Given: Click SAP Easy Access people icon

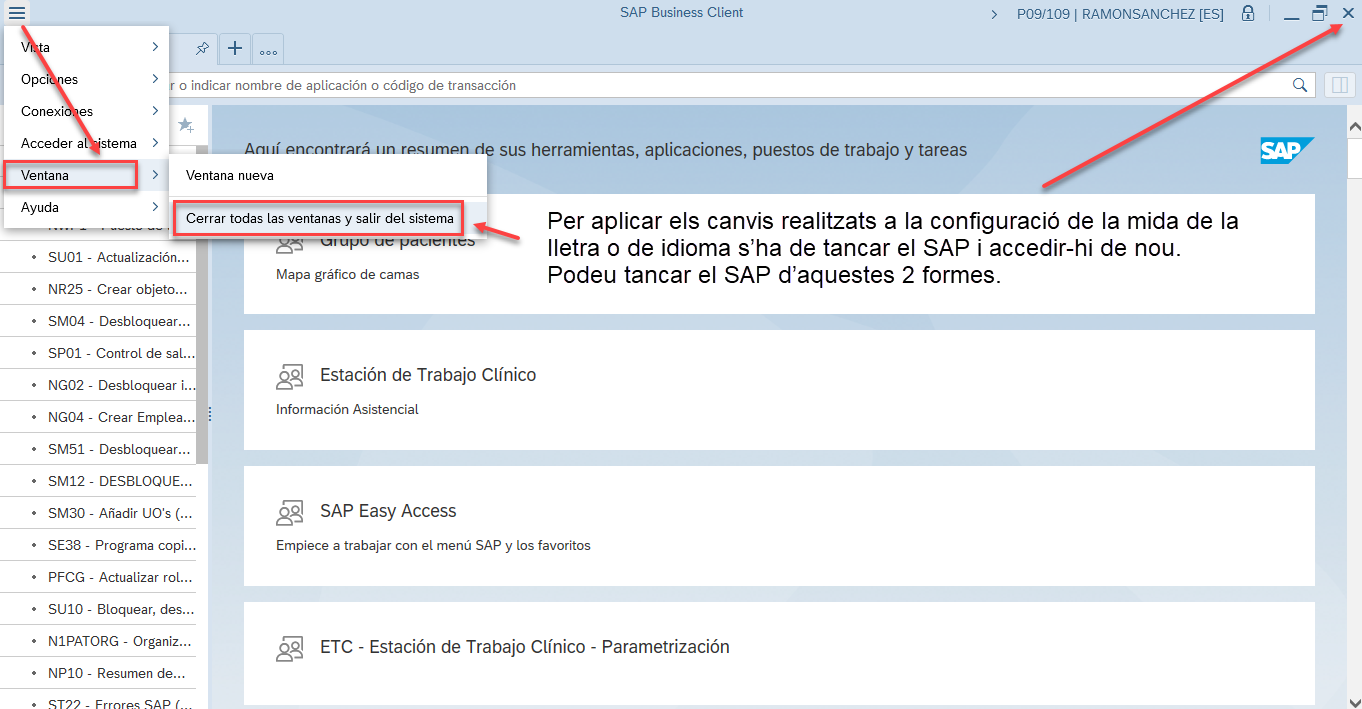Looking at the screenshot, I should coord(289,512).
